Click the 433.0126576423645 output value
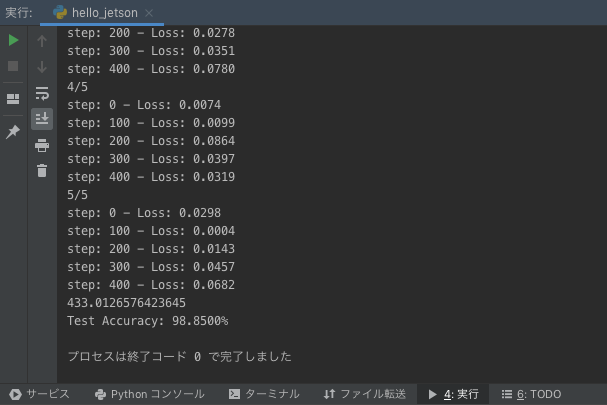This screenshot has width=607, height=405. (126, 303)
